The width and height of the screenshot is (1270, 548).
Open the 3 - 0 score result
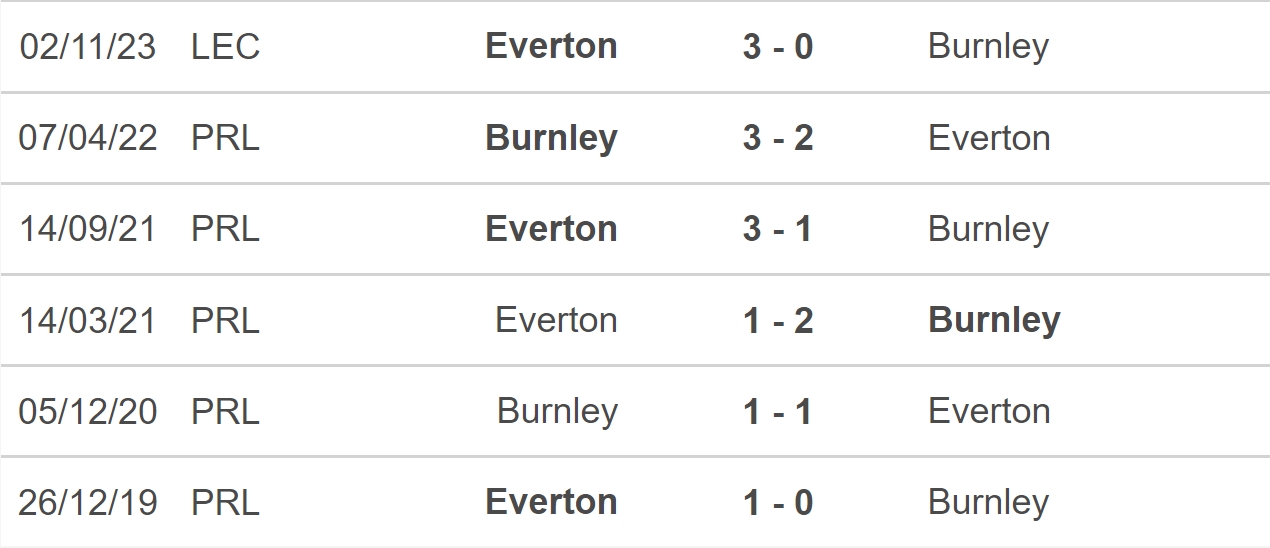click(x=778, y=47)
